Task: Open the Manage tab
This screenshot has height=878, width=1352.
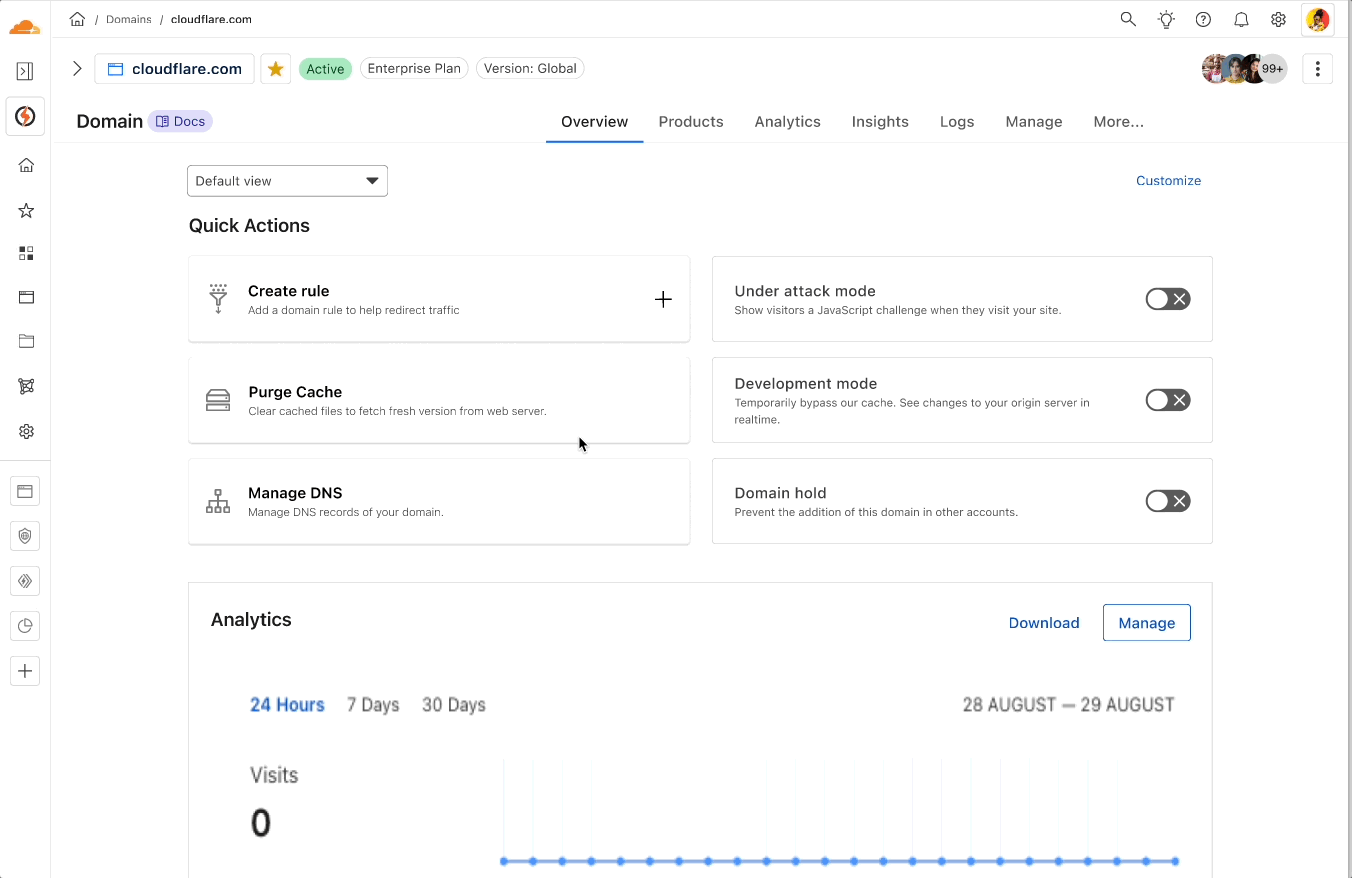Action: 1034,122
